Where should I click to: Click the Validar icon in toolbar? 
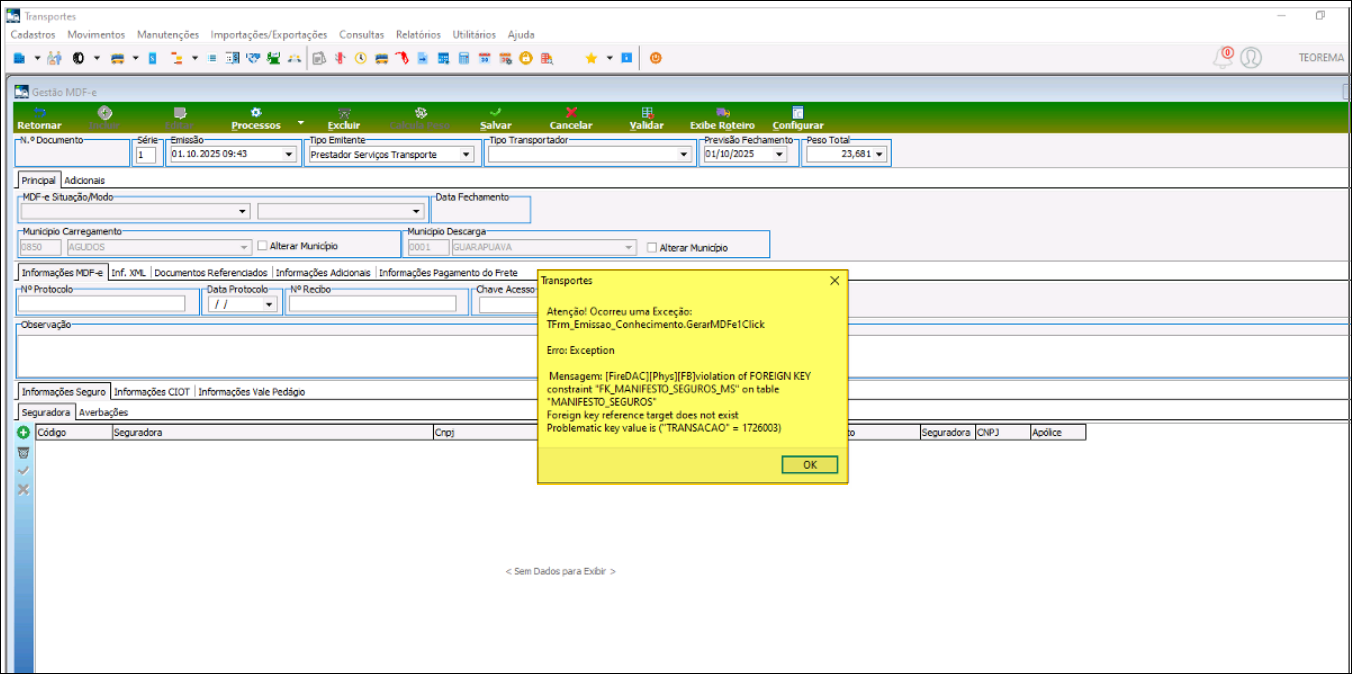click(647, 113)
